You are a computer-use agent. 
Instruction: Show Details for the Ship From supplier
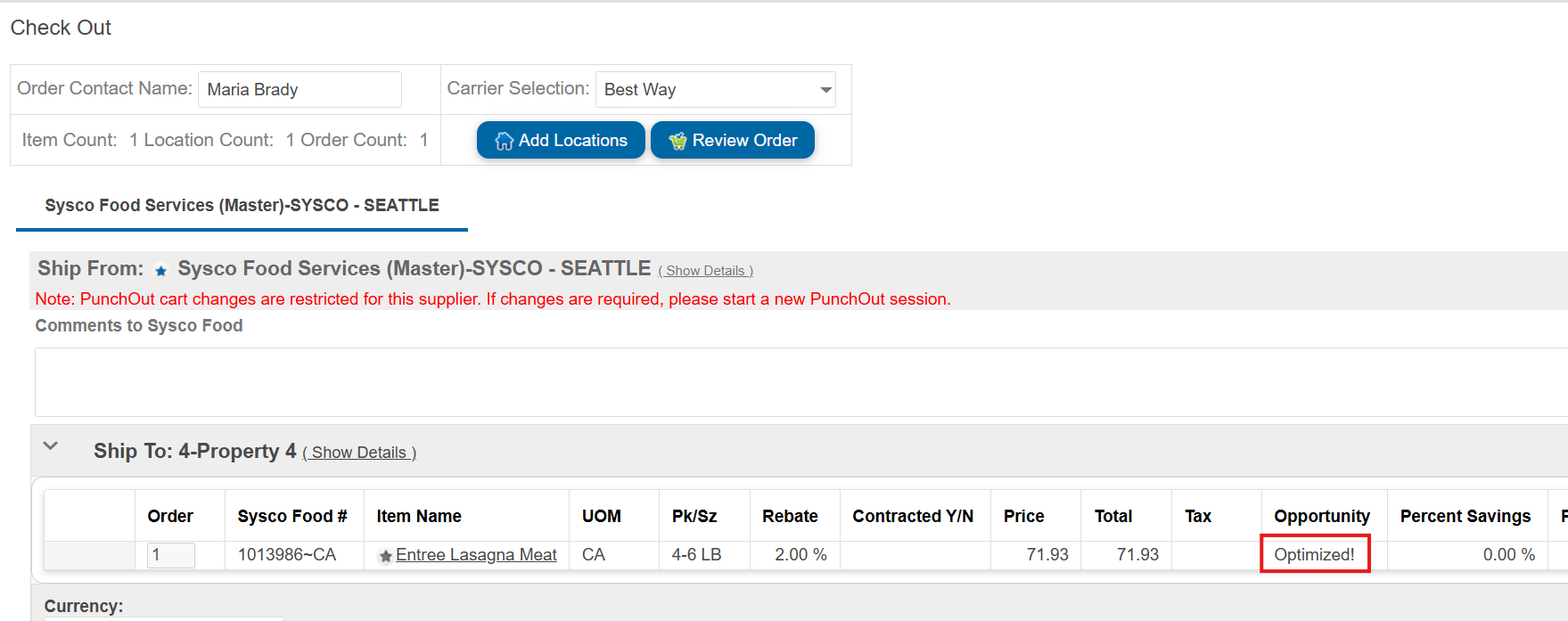(705, 271)
